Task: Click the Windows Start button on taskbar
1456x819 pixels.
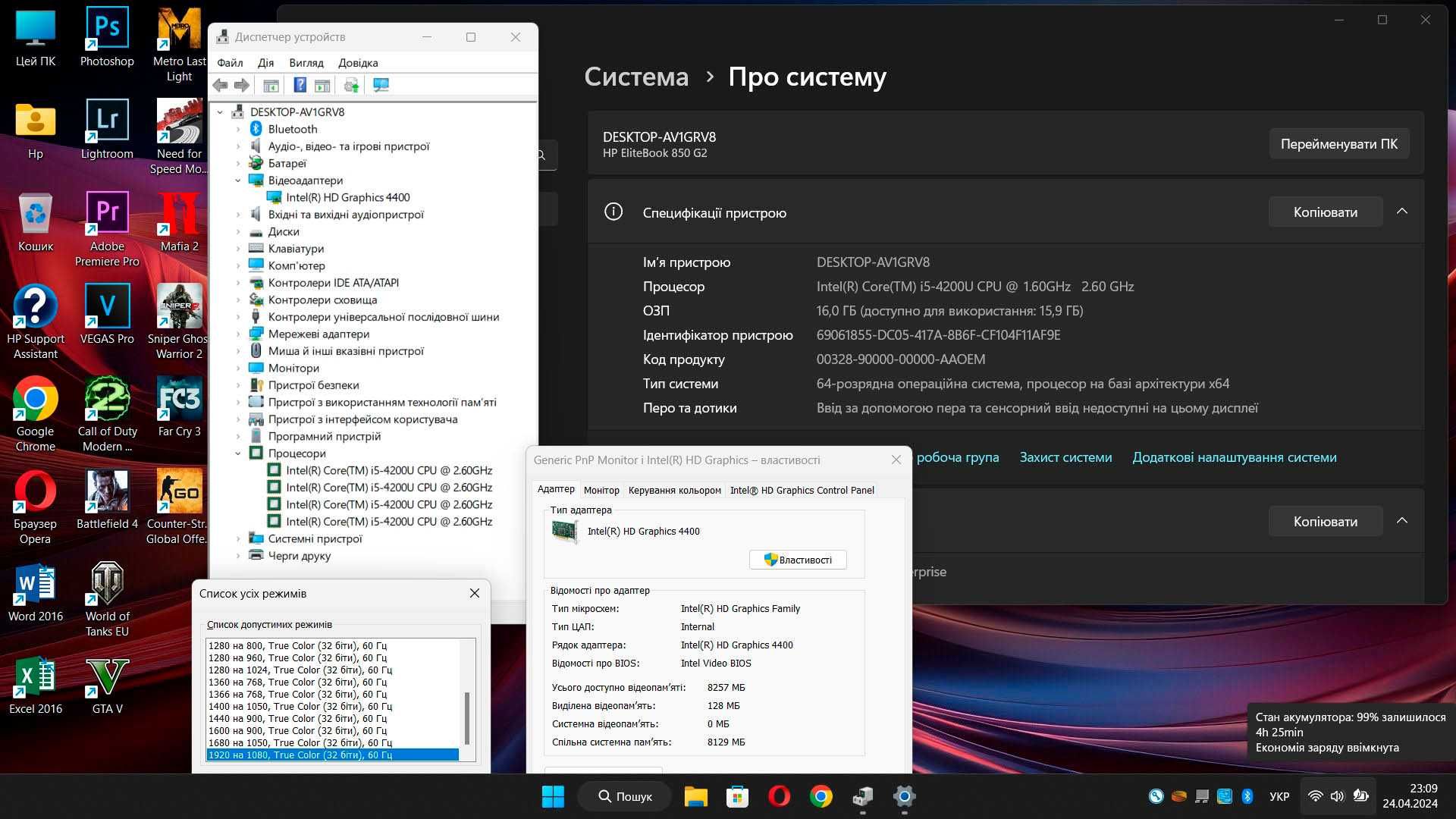Action: 553,796
